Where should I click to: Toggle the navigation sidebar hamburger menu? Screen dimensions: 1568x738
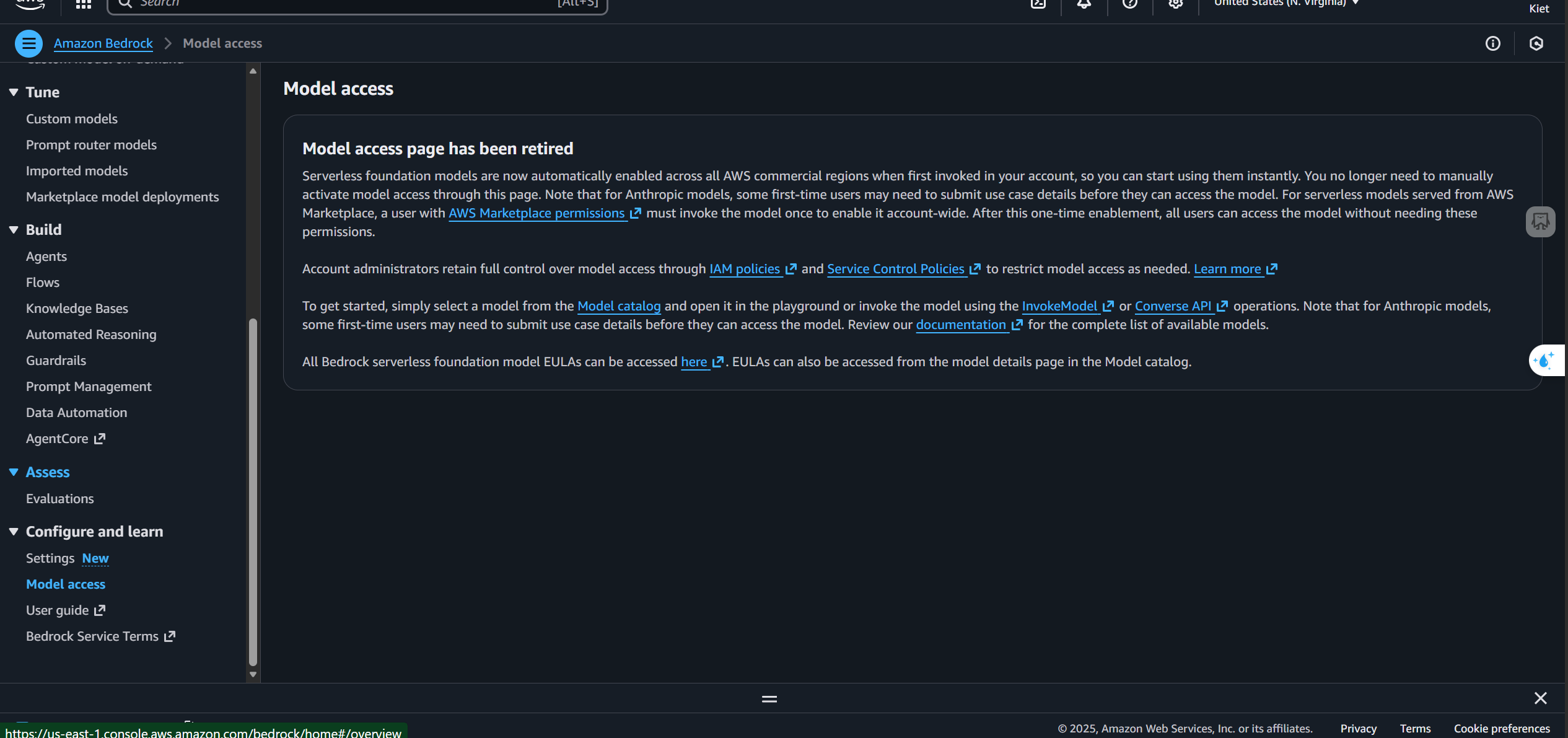pos(28,43)
